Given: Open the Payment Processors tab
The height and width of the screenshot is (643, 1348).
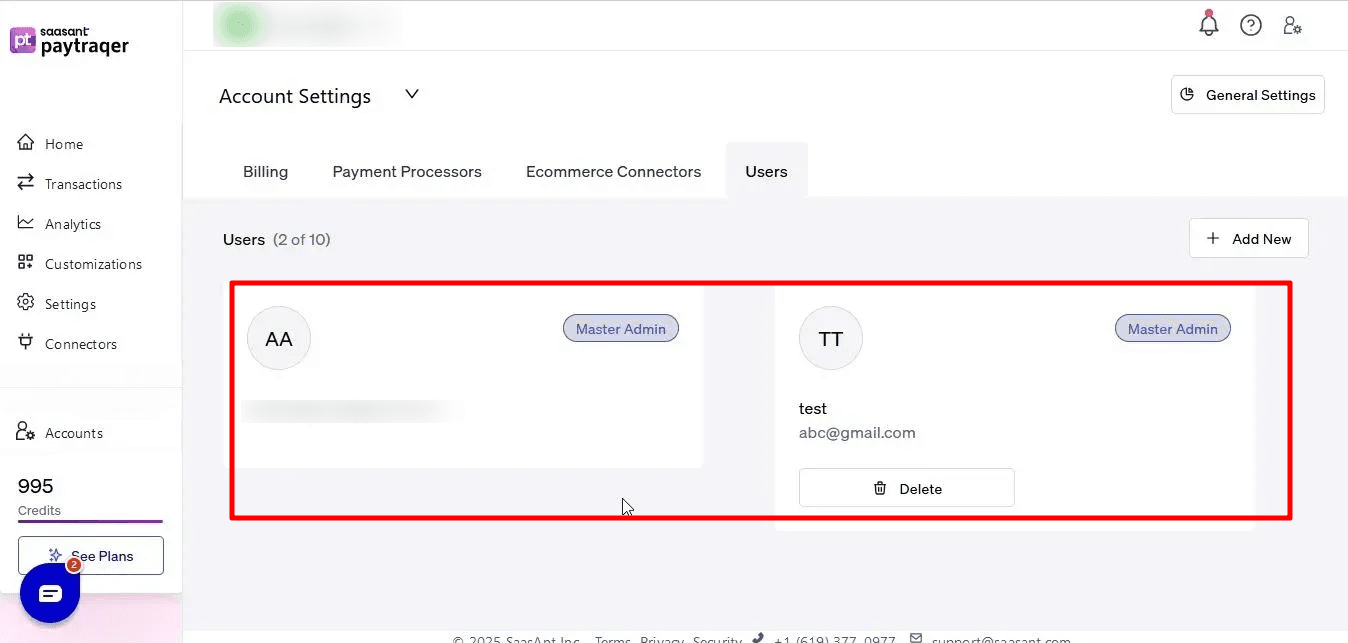Looking at the screenshot, I should [407, 171].
